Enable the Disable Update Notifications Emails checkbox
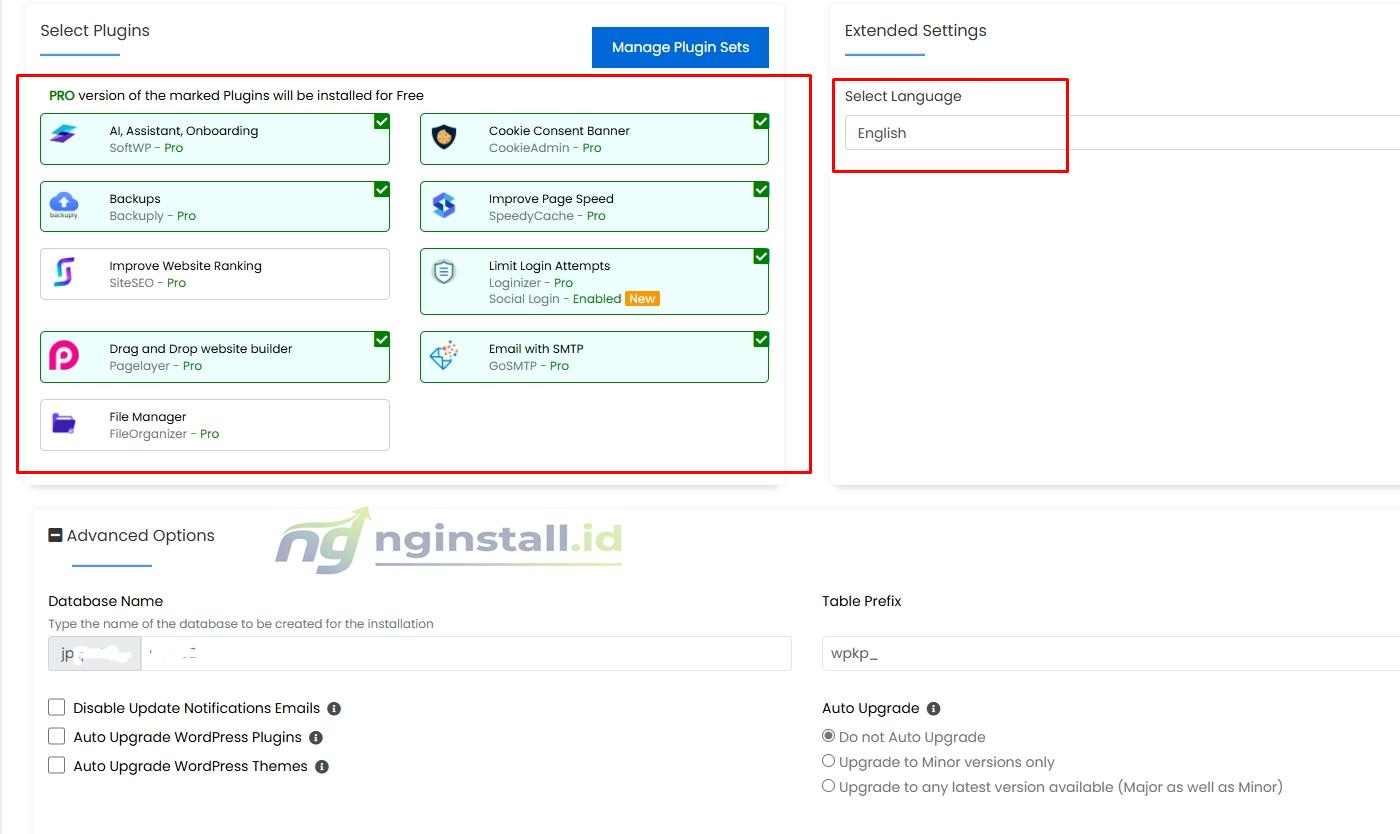This screenshot has height=834, width=1400. pyautogui.click(x=57, y=706)
